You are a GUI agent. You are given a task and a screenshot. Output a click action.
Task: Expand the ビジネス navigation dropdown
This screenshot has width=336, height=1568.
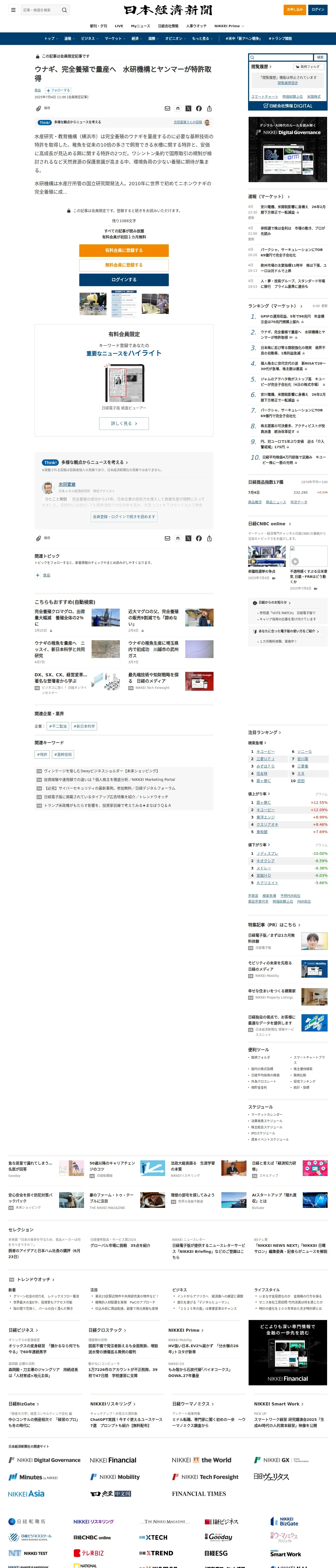90,38
